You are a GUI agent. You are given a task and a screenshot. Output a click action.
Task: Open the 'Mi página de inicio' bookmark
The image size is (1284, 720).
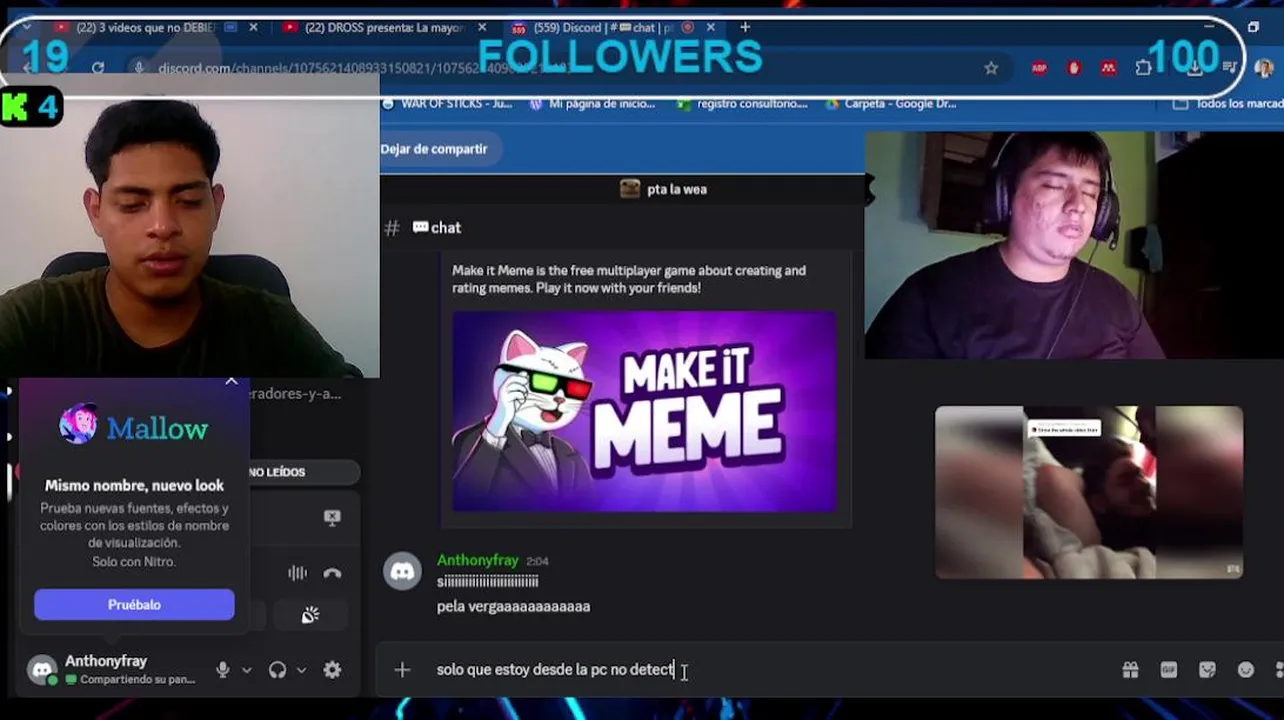point(592,103)
